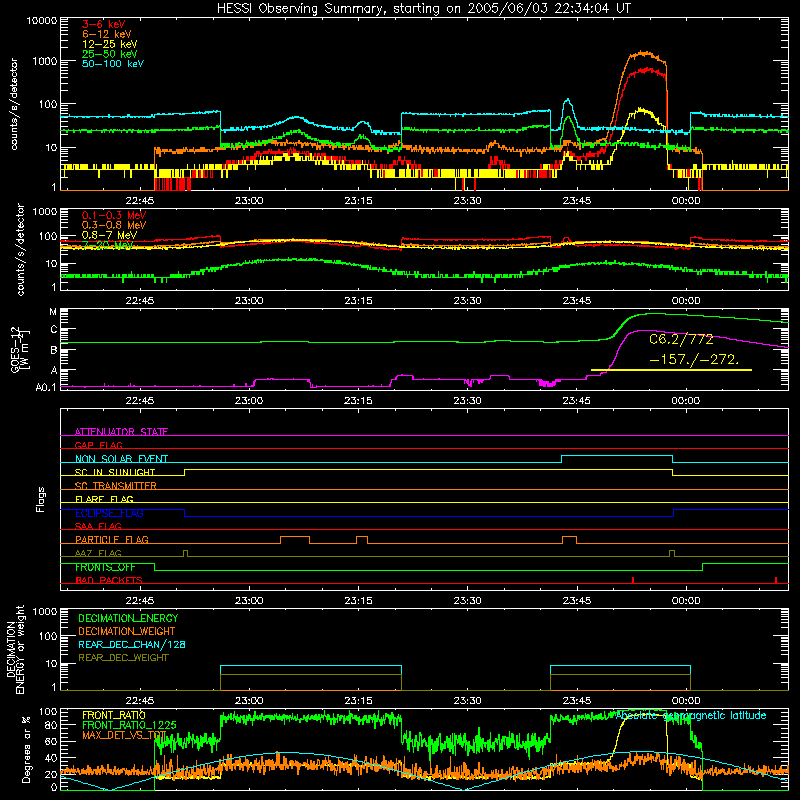Pick the green 25-50 keV legend entry
Viewport: 800px width, 800px height.
tap(110, 54)
